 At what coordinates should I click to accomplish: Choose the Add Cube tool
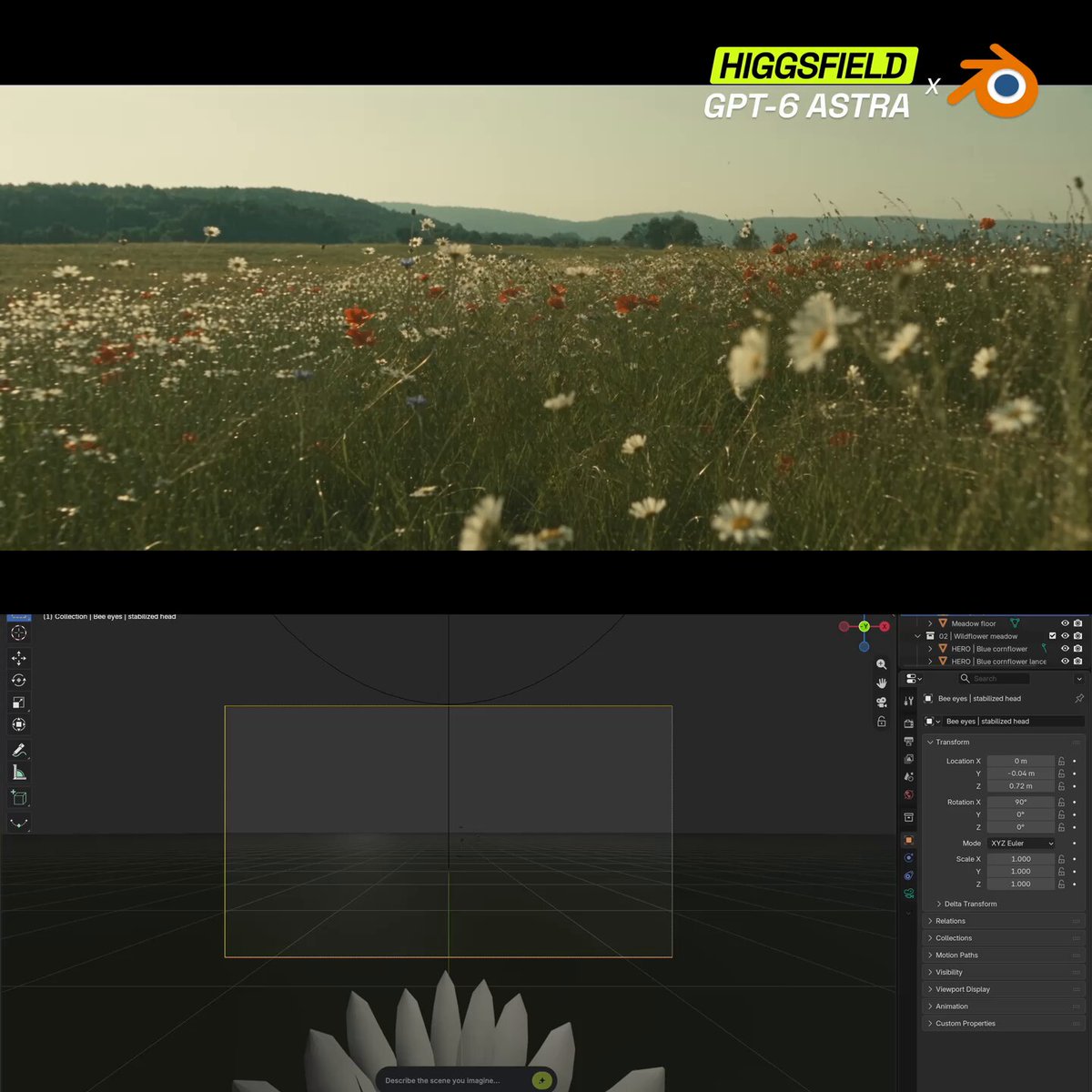pyautogui.click(x=19, y=798)
